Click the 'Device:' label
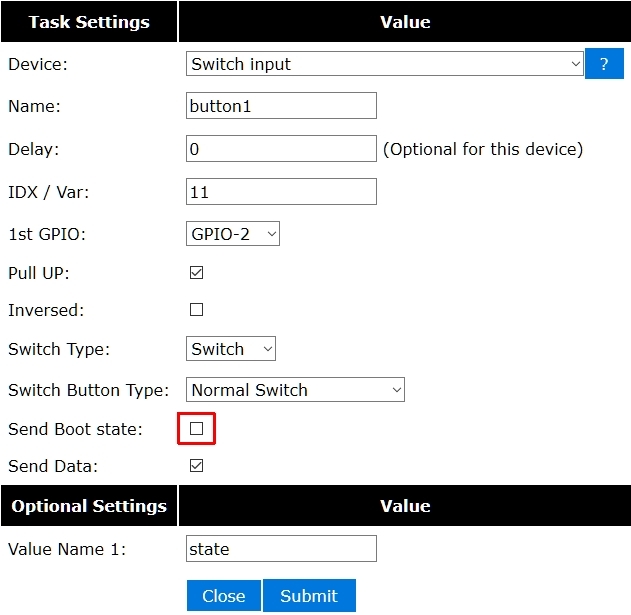Screen dimensions: 631x615 click(38, 64)
